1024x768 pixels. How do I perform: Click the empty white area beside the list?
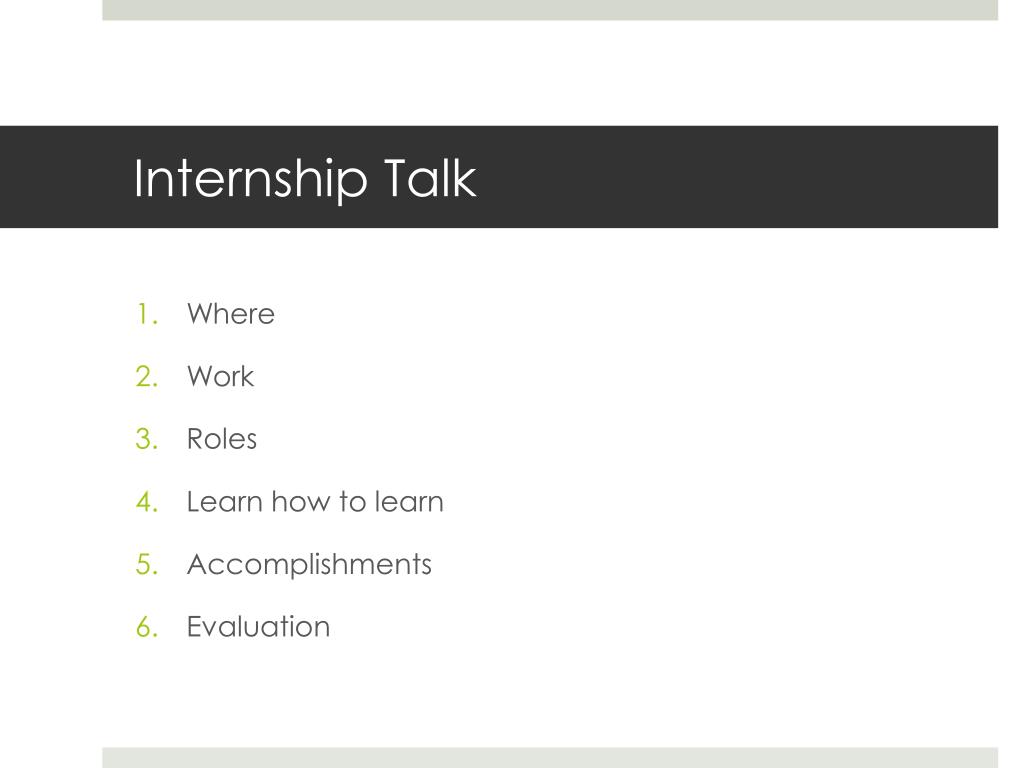pos(718,470)
